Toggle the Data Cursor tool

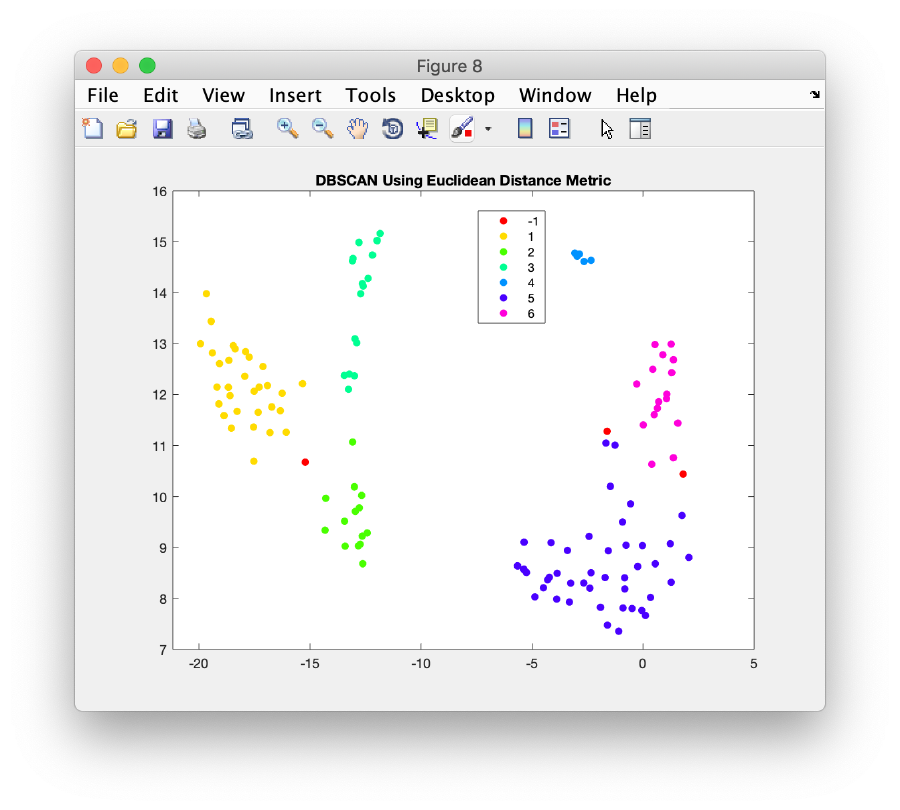[x=427, y=128]
